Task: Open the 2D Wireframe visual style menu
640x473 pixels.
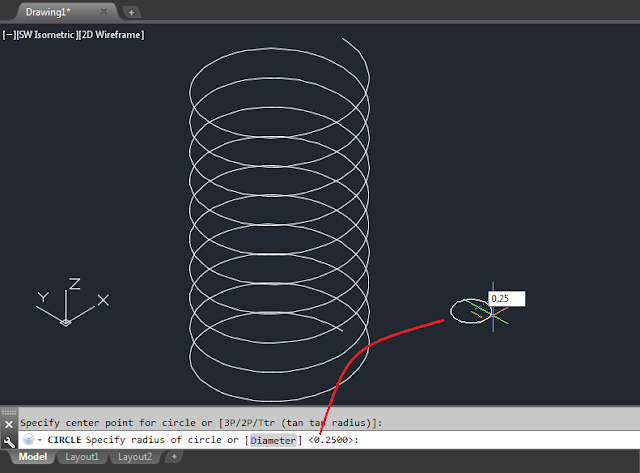Action: [111, 35]
